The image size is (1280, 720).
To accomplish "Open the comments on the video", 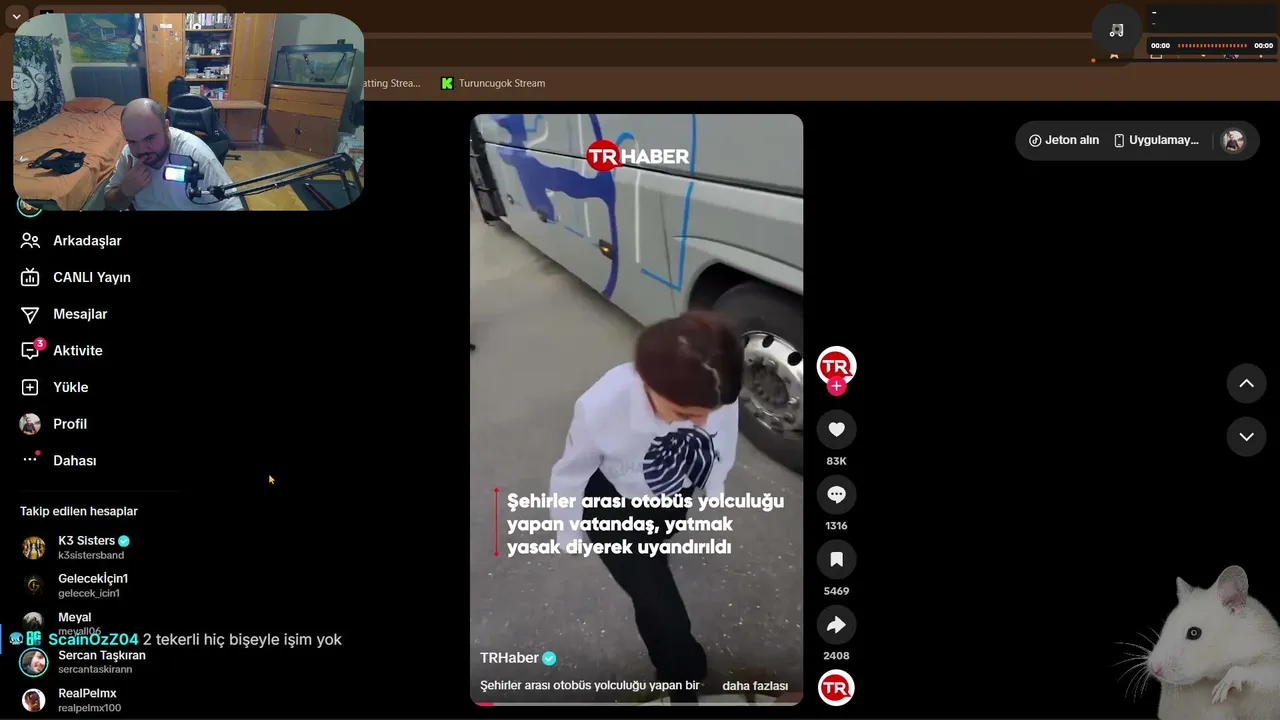I will point(836,494).
